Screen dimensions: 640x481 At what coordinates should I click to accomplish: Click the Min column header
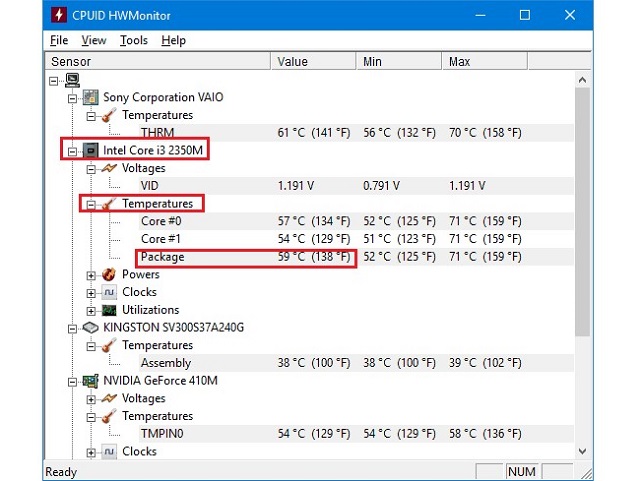(x=399, y=62)
